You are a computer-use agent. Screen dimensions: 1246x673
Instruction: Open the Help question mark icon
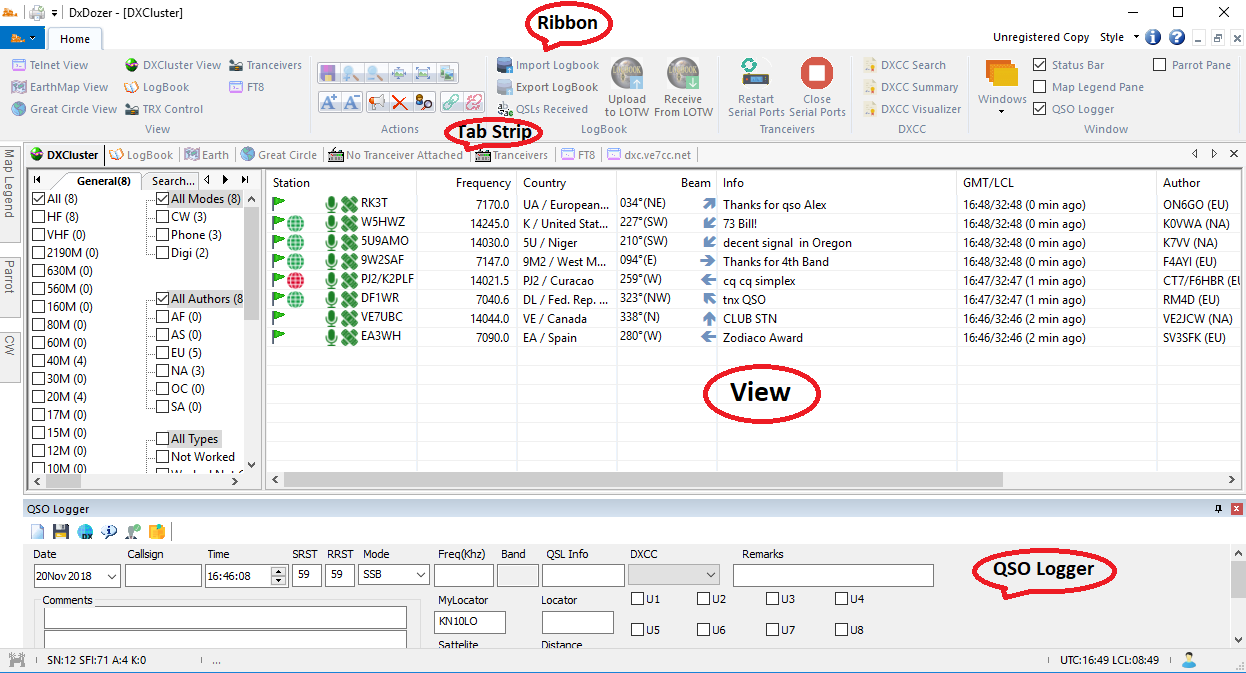pos(1176,37)
